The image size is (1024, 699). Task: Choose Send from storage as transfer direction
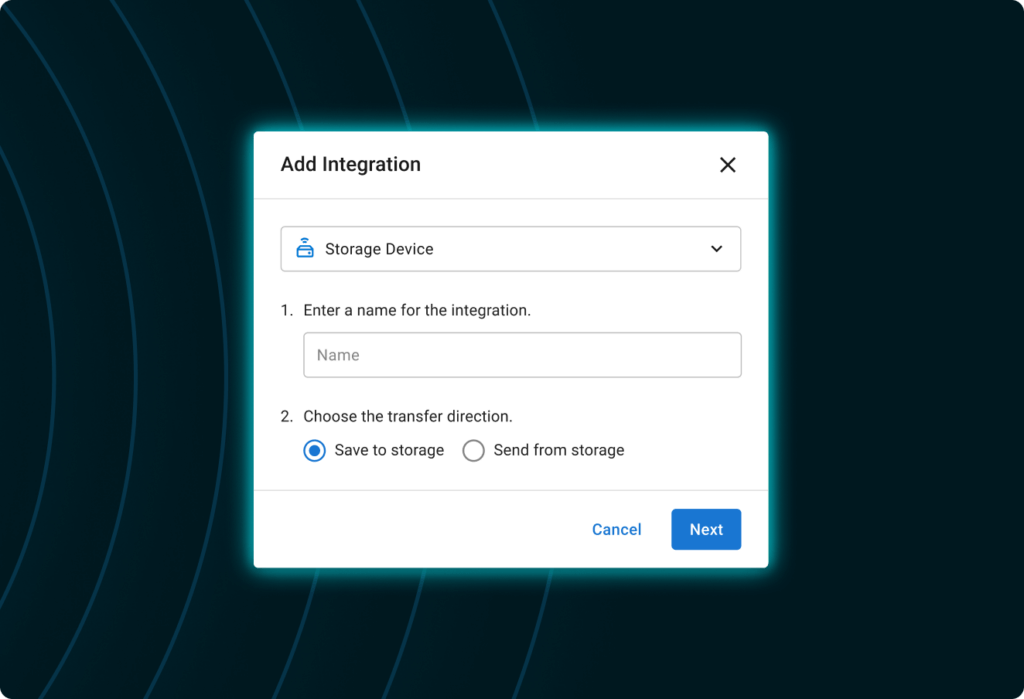click(473, 450)
